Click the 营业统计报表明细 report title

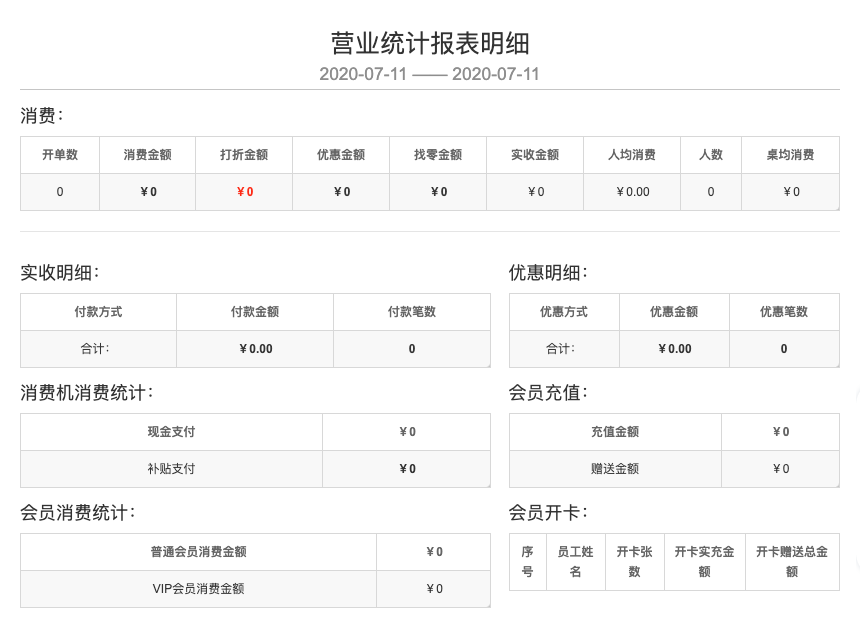430,43
